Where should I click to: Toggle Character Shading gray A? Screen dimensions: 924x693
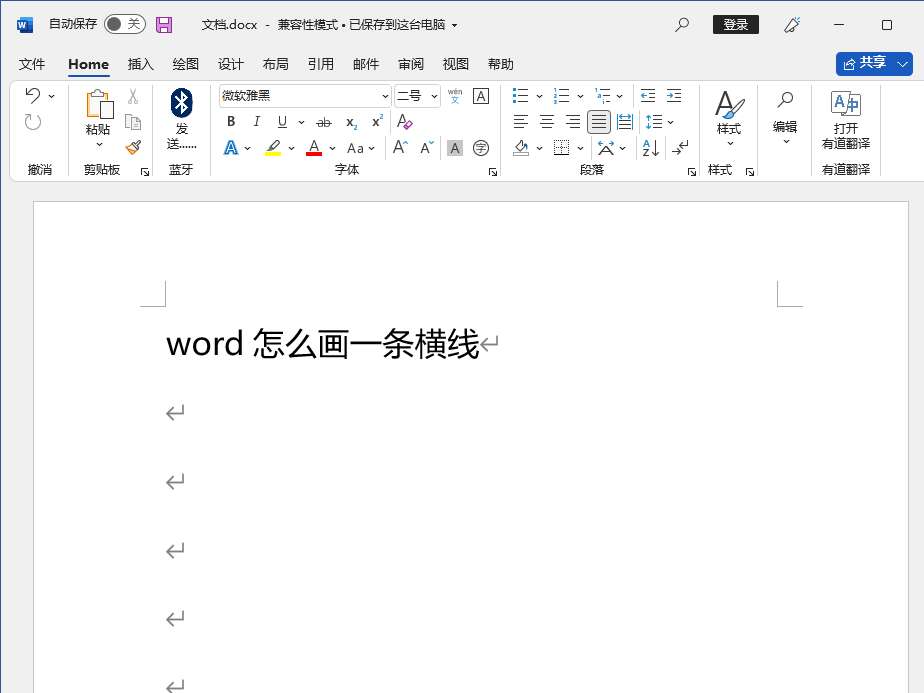(x=455, y=148)
